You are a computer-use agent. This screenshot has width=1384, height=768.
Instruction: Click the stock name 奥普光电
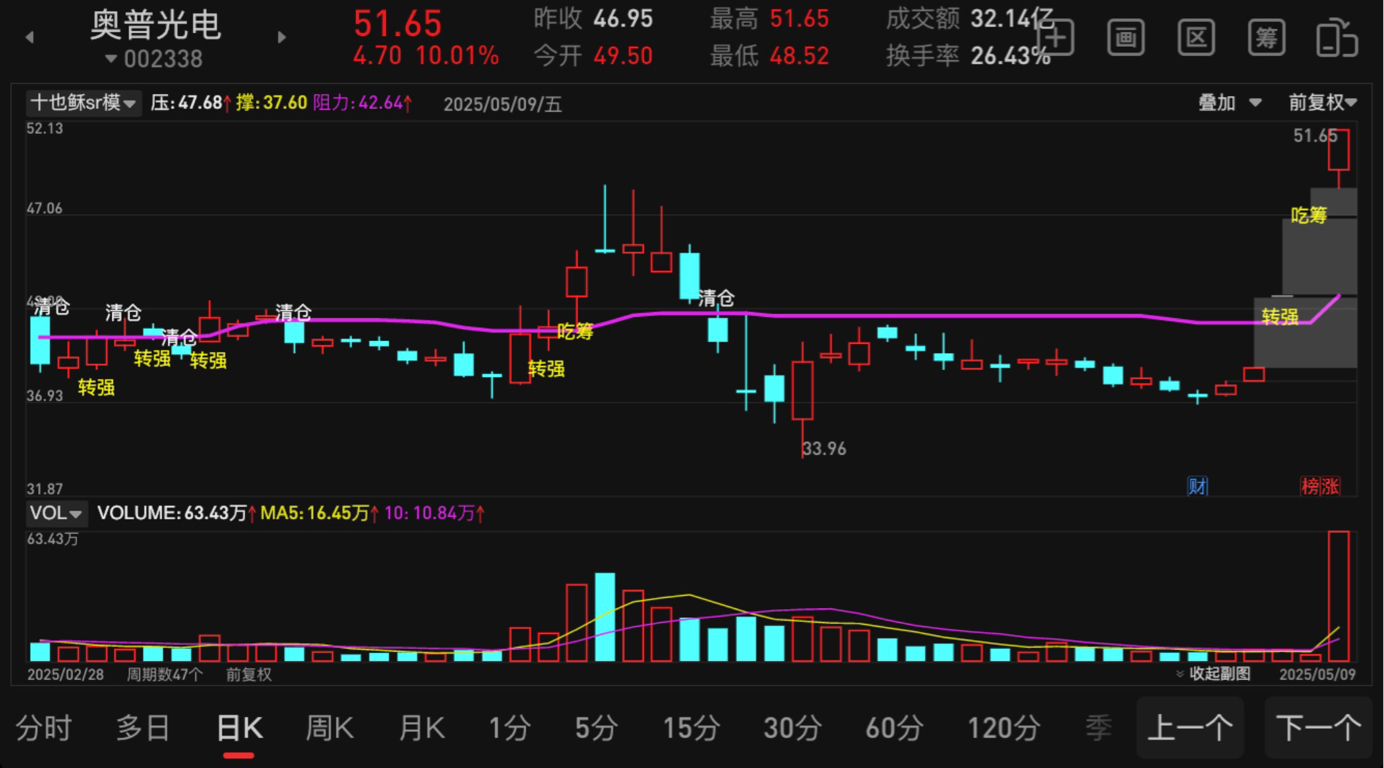click(155, 24)
